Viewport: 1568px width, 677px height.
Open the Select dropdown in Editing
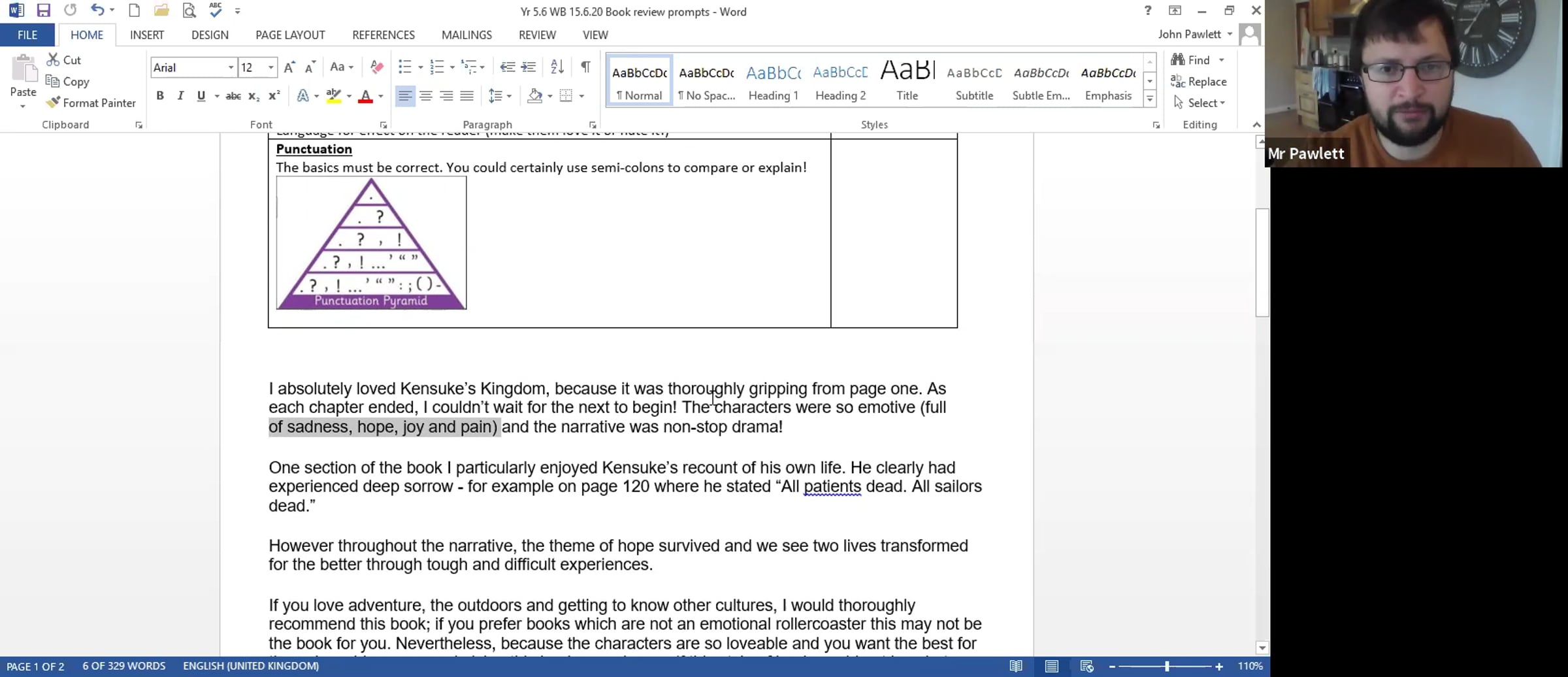[x=1200, y=103]
